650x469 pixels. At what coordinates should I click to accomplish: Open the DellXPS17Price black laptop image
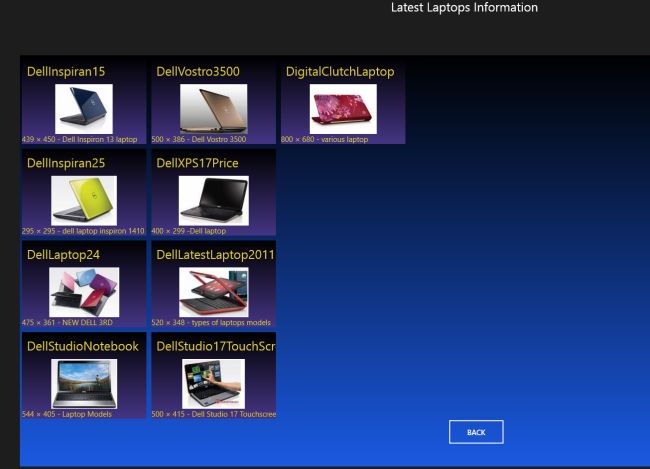[x=213, y=200]
